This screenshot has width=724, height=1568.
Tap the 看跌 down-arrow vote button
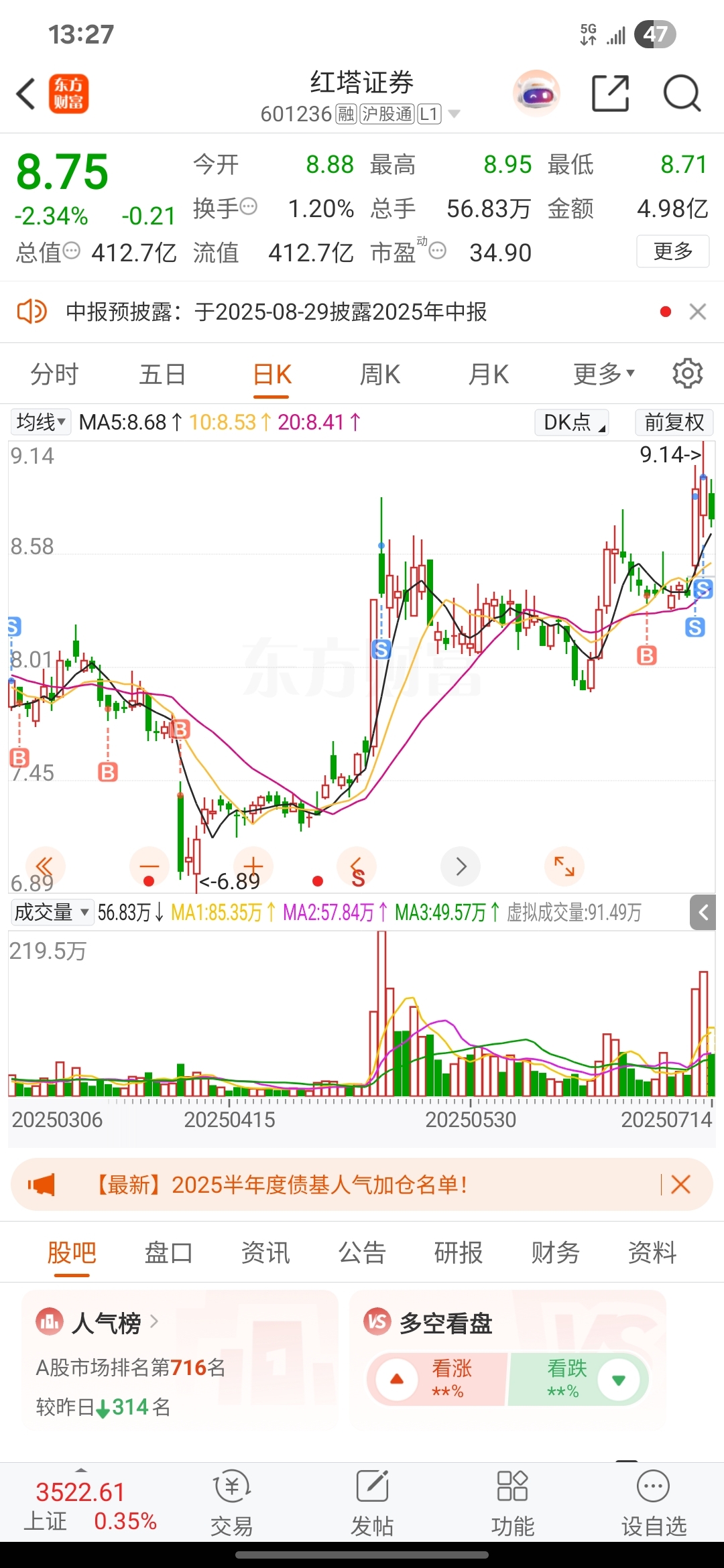[619, 1379]
